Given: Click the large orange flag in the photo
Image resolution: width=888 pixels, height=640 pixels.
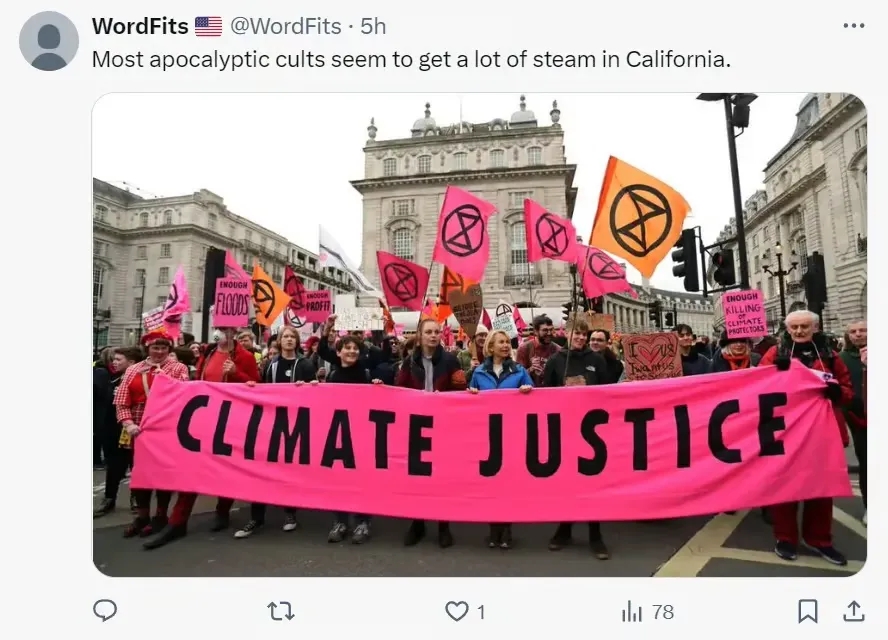Looking at the screenshot, I should tap(640, 216).
